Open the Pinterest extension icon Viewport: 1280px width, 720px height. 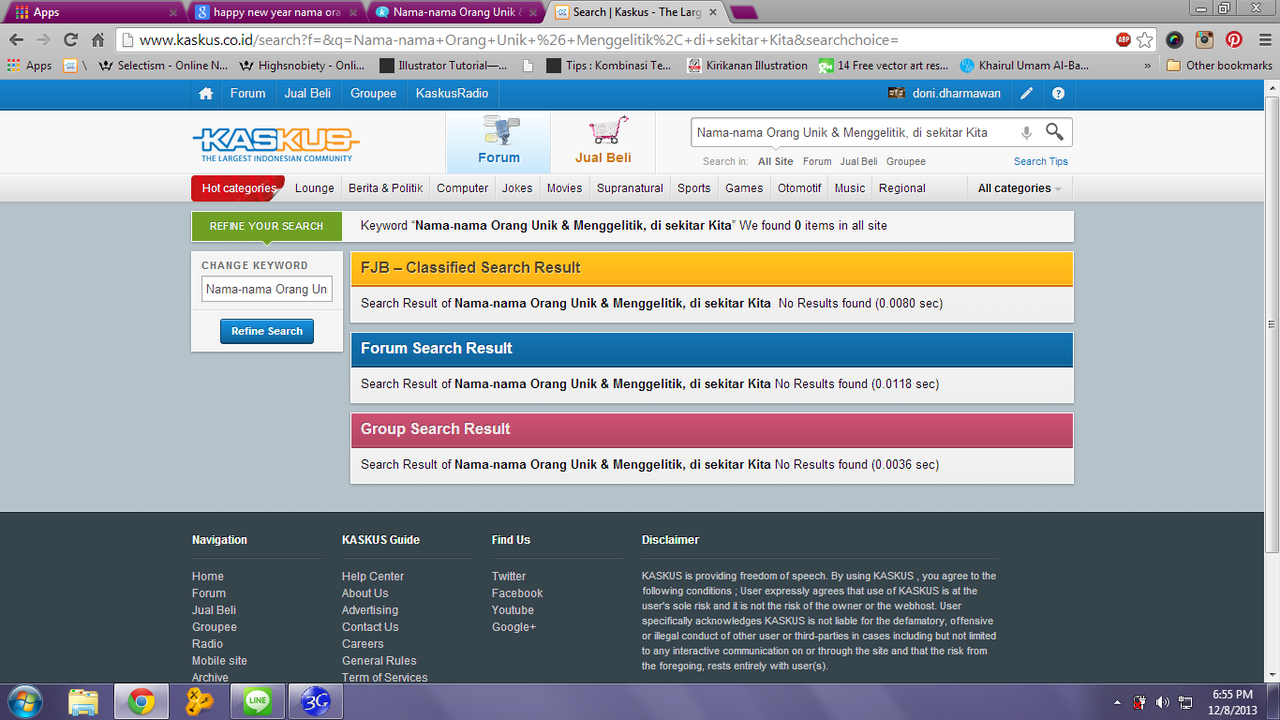(1234, 40)
